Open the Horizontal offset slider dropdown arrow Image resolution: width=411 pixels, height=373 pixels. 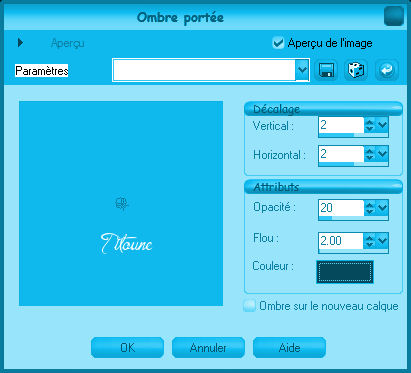point(383,154)
